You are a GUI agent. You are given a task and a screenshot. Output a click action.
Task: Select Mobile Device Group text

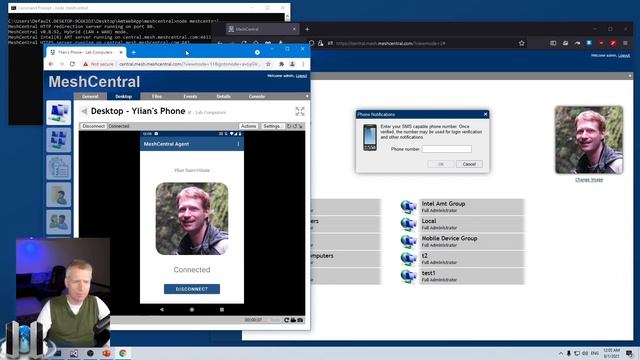point(449,238)
